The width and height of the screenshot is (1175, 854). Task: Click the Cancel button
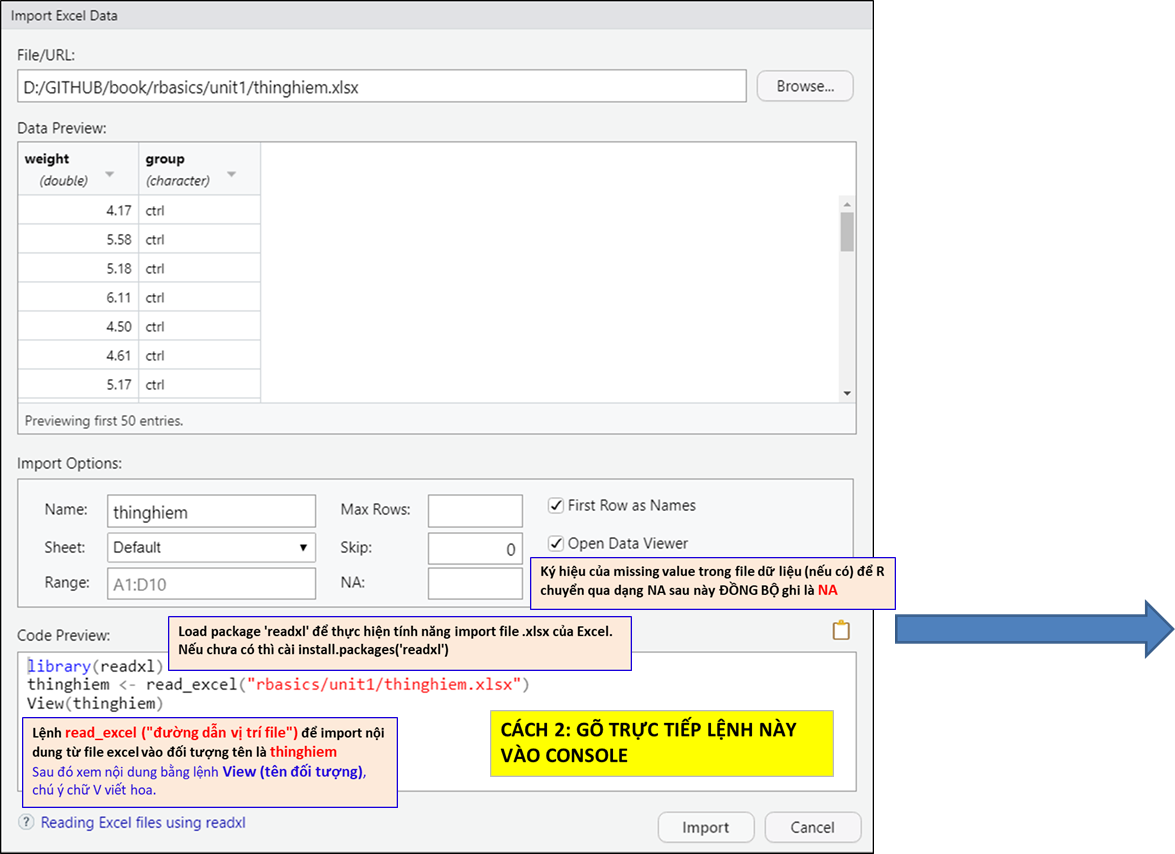[x=812, y=827]
